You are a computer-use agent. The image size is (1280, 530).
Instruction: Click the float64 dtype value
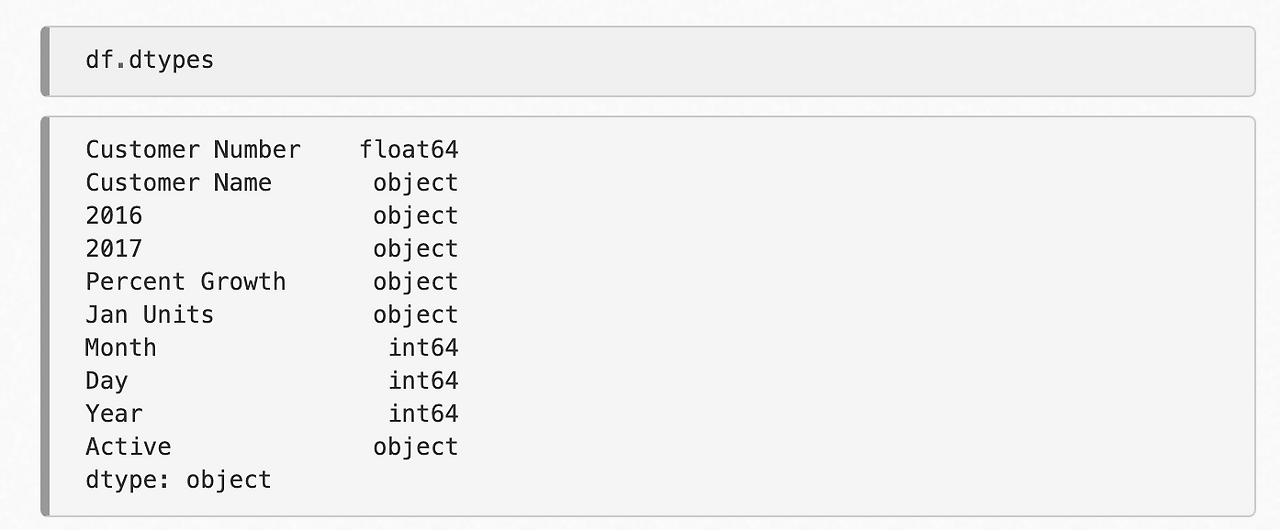(x=409, y=150)
